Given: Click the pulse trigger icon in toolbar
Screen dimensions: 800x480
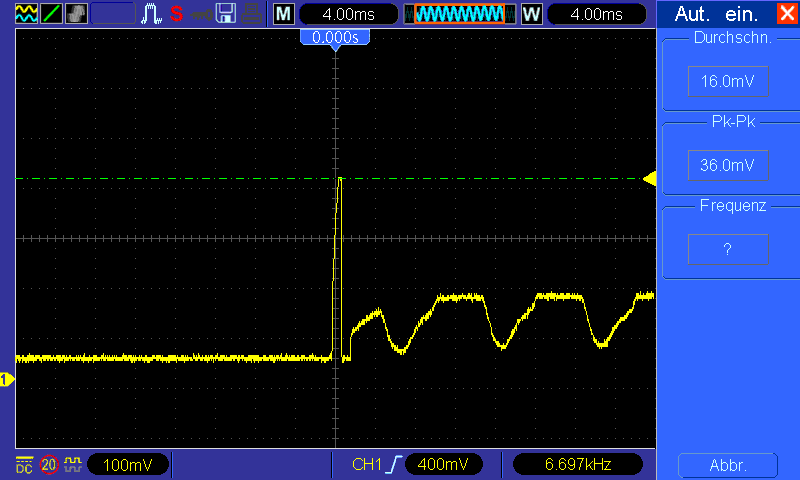Looking at the screenshot, I should 152,14.
